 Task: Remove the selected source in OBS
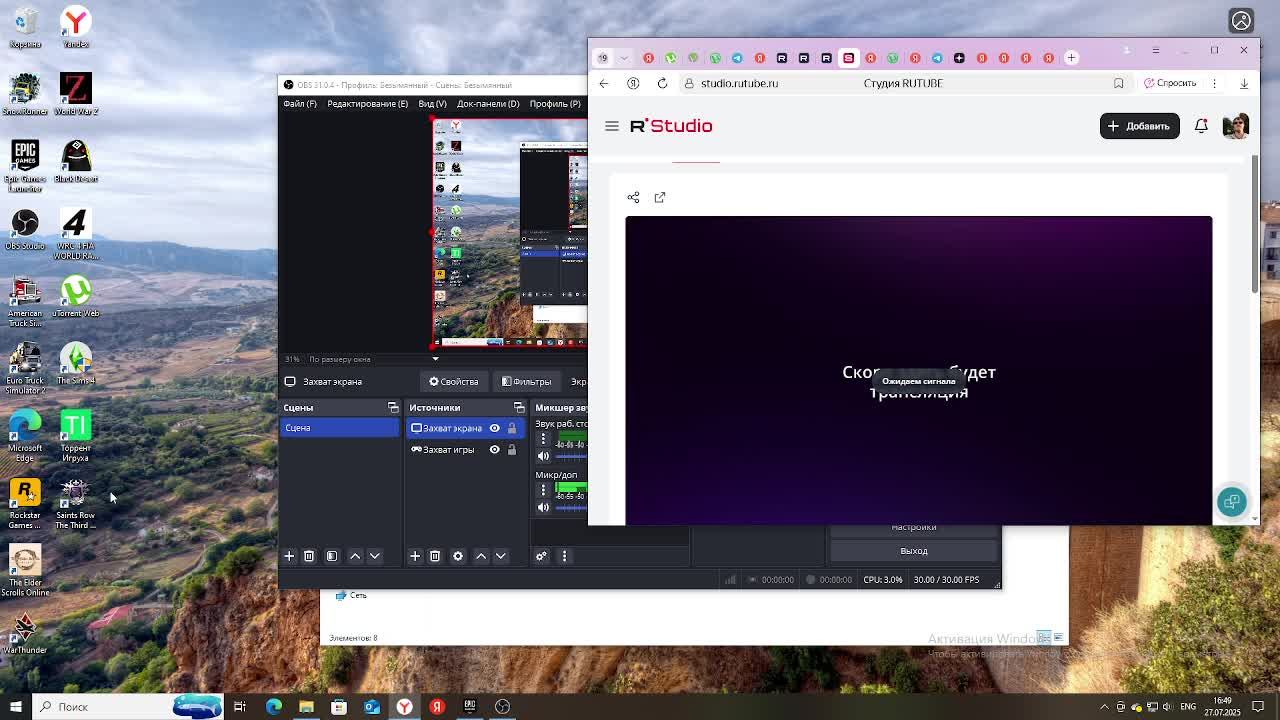click(x=435, y=556)
